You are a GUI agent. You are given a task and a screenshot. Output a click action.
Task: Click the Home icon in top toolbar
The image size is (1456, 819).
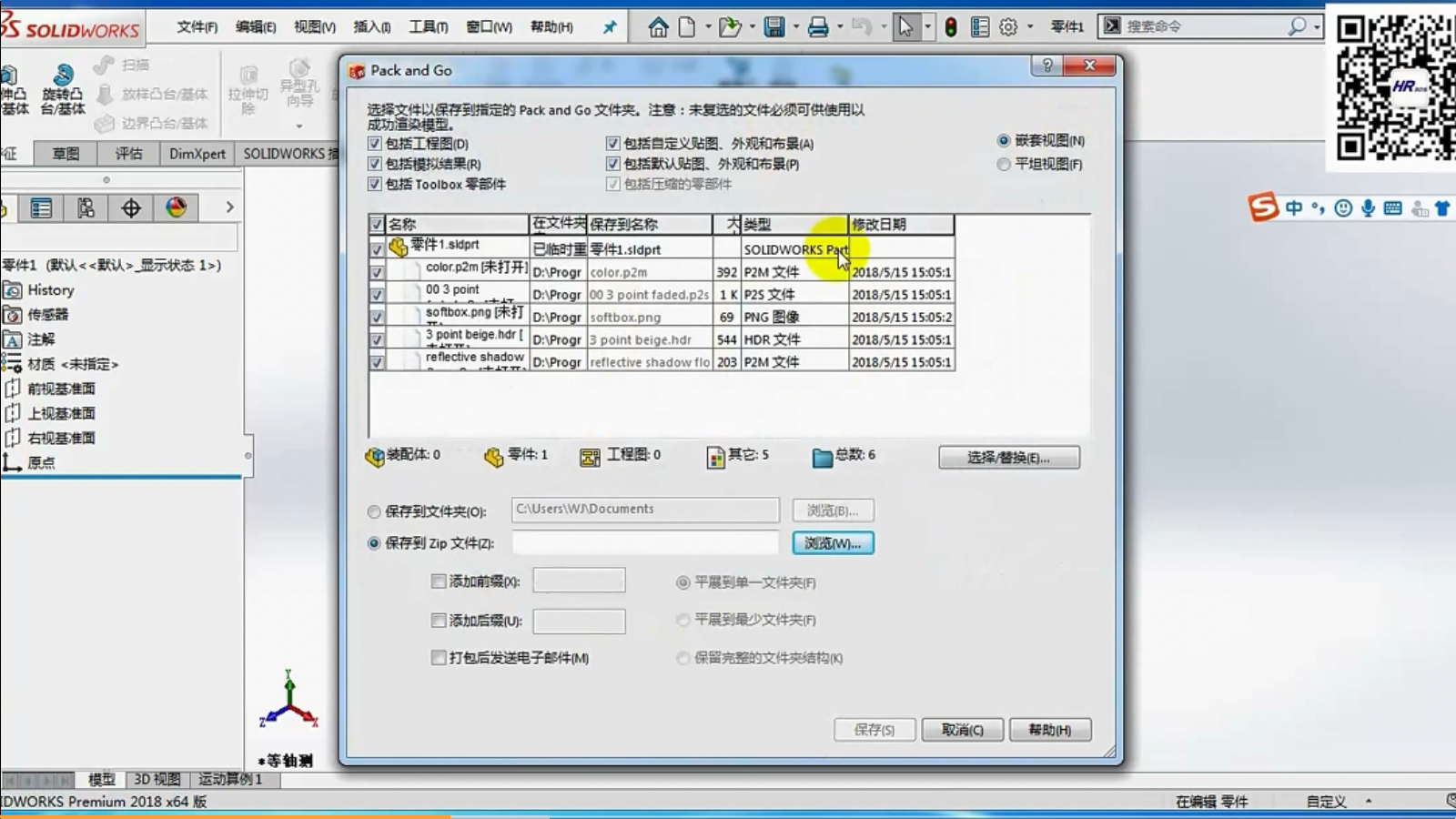pyautogui.click(x=658, y=27)
